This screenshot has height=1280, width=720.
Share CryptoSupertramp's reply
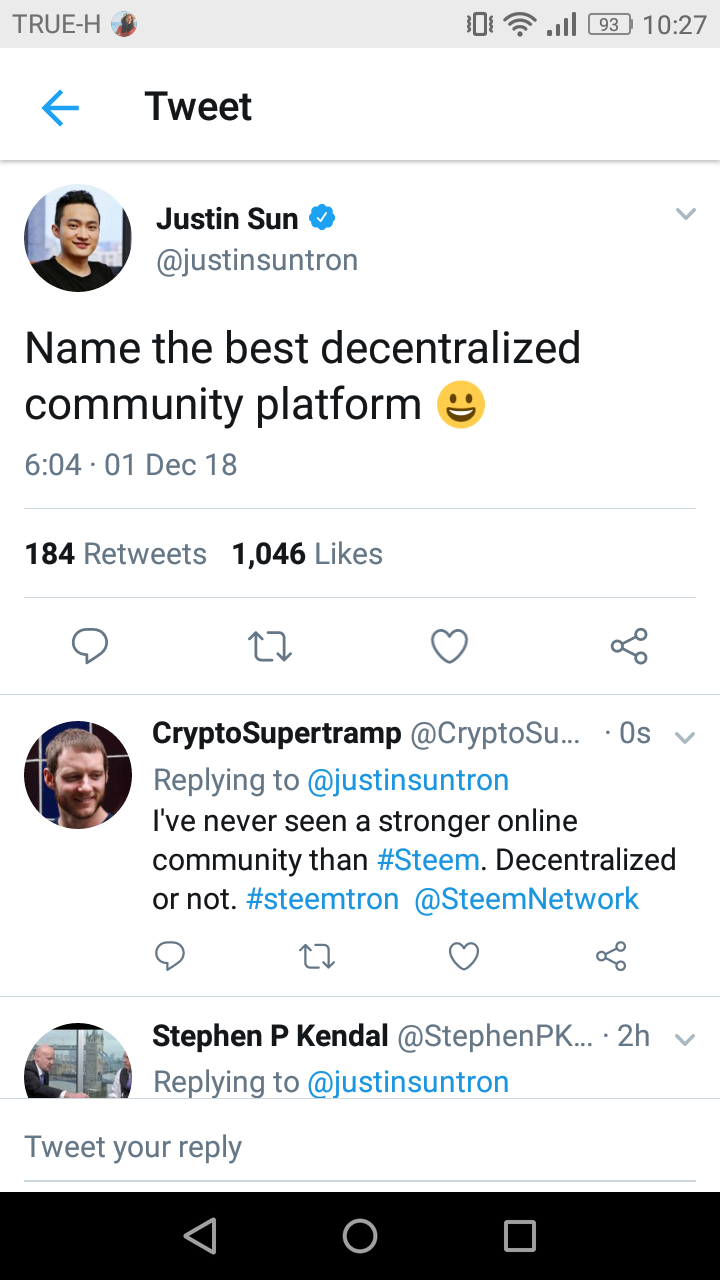click(x=611, y=956)
